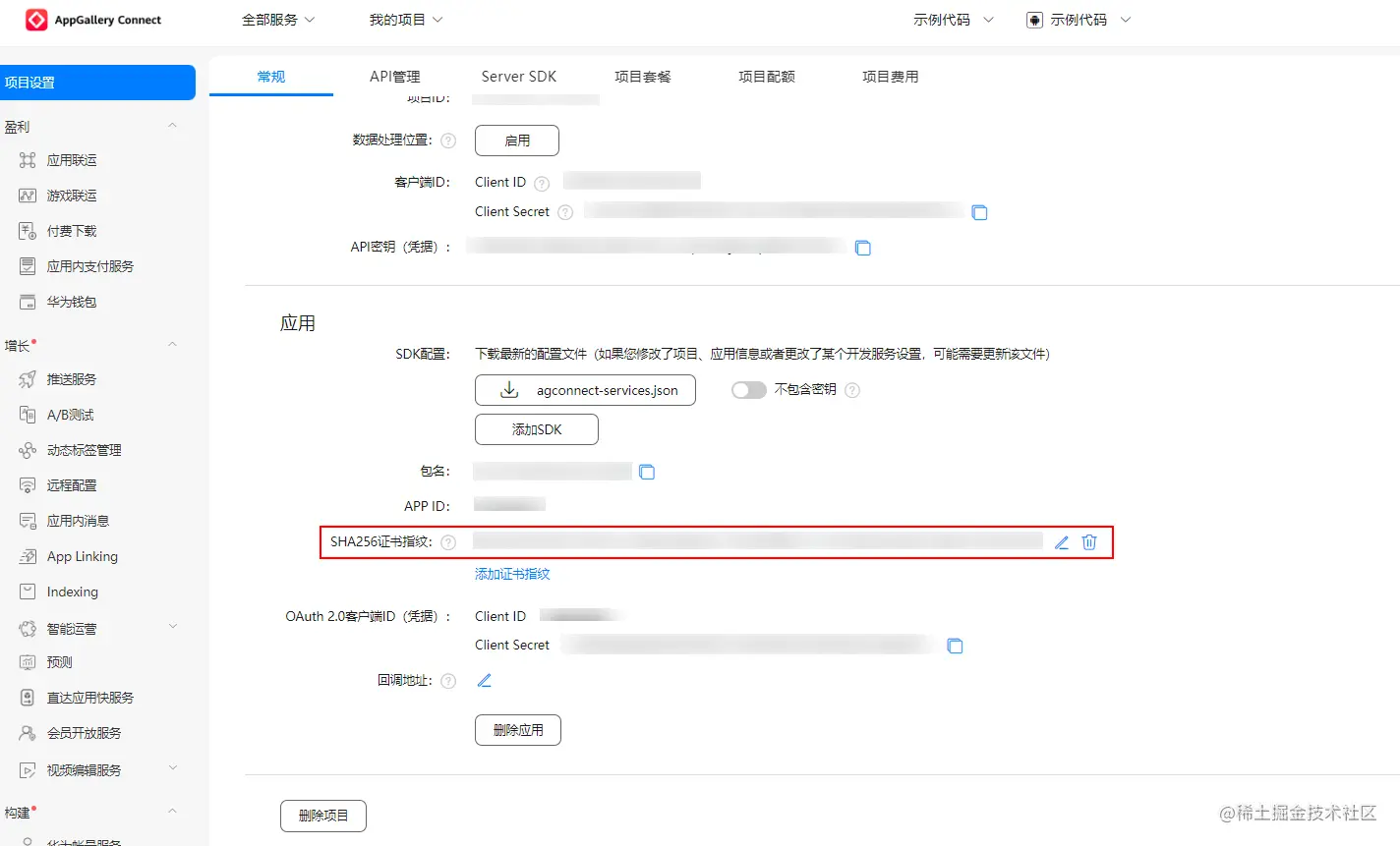Collapse the 盈利 sidebar section
The height and width of the screenshot is (846, 1400).
(172, 126)
